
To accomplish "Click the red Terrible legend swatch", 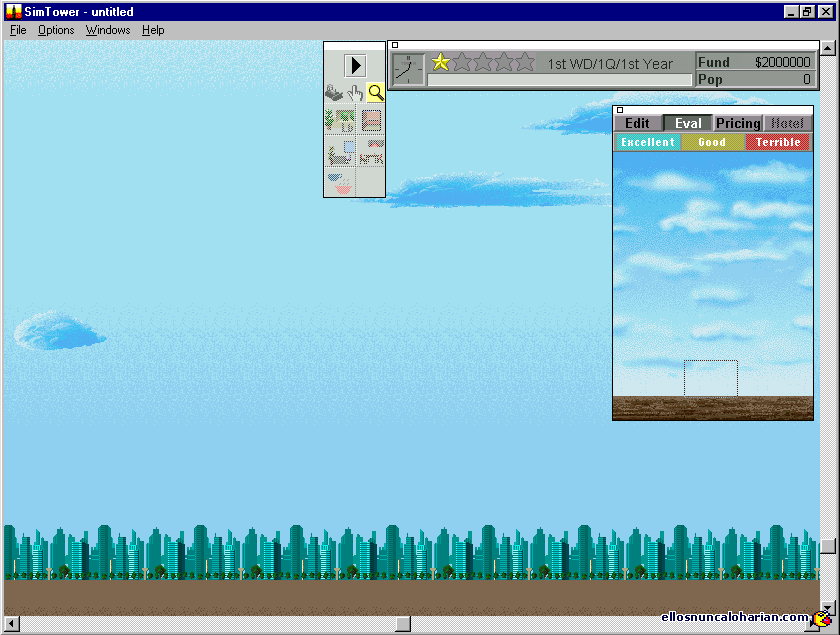I will point(777,142).
